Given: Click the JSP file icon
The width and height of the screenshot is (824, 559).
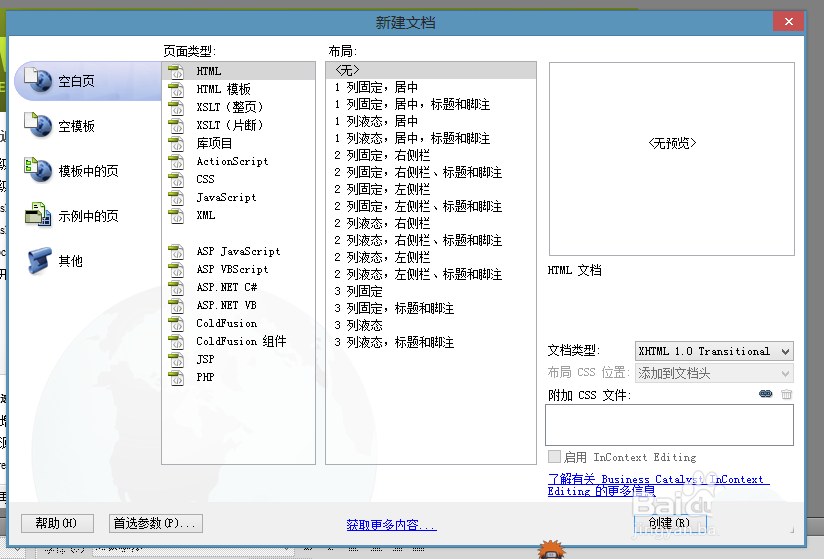Looking at the screenshot, I should click(177, 359).
